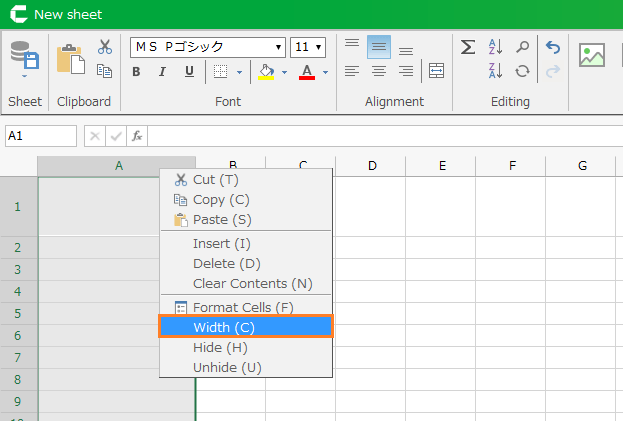
Task: Click the Find magnifier icon
Action: coord(522,47)
